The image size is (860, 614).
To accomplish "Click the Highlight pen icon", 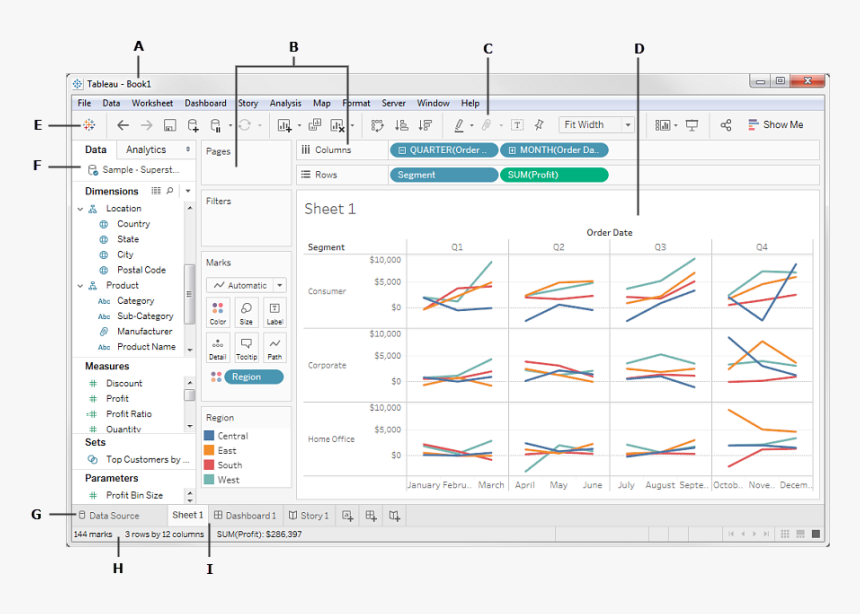I will [459, 126].
